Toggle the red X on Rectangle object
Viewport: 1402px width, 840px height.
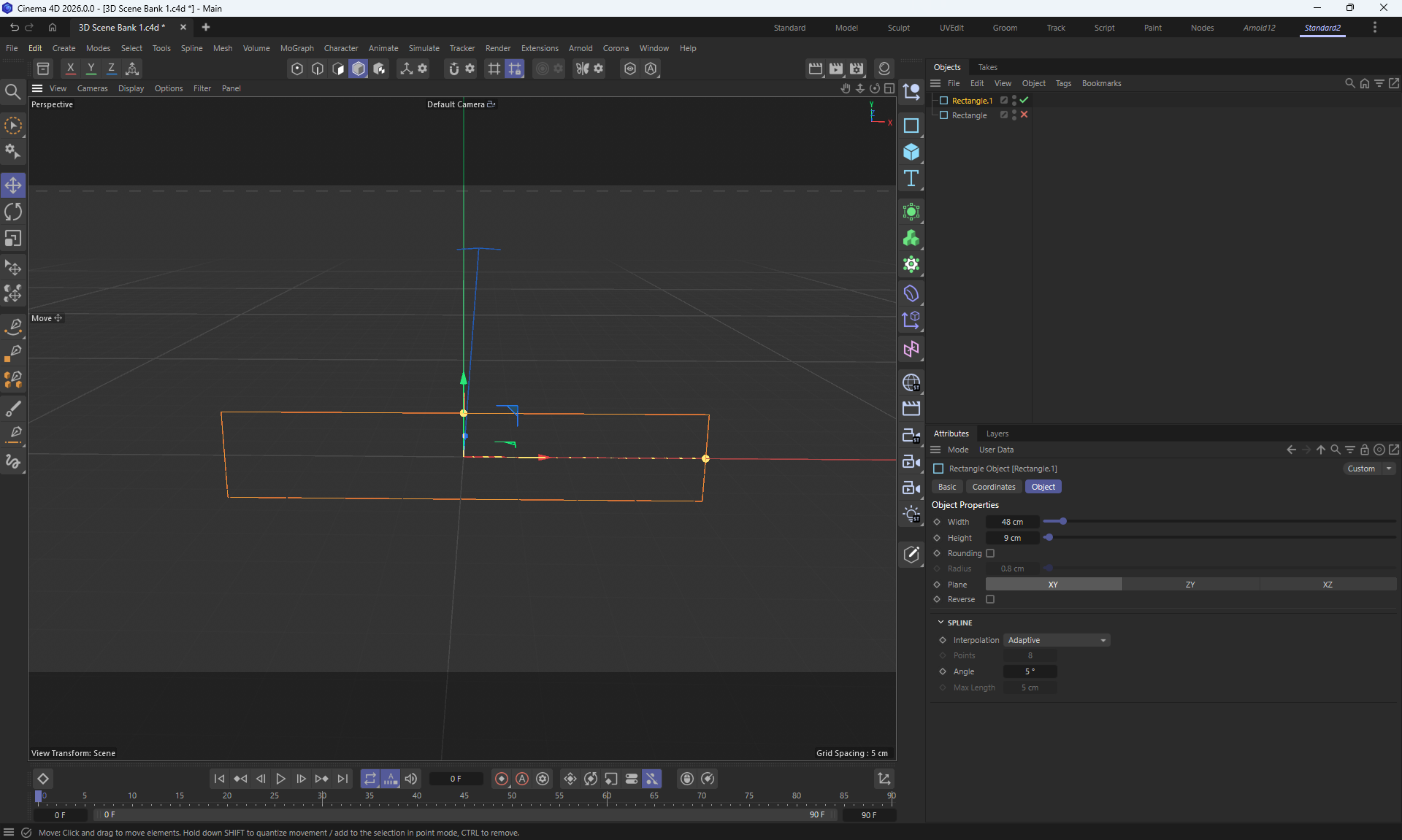1024,115
